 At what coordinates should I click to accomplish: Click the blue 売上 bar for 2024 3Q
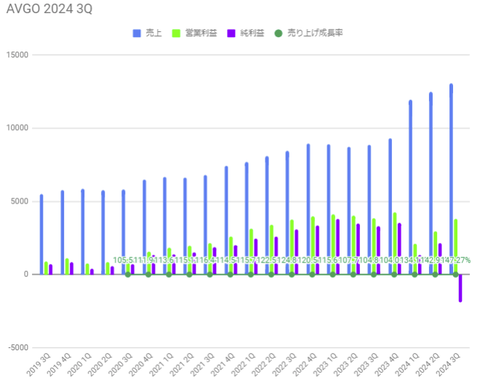tap(451, 179)
